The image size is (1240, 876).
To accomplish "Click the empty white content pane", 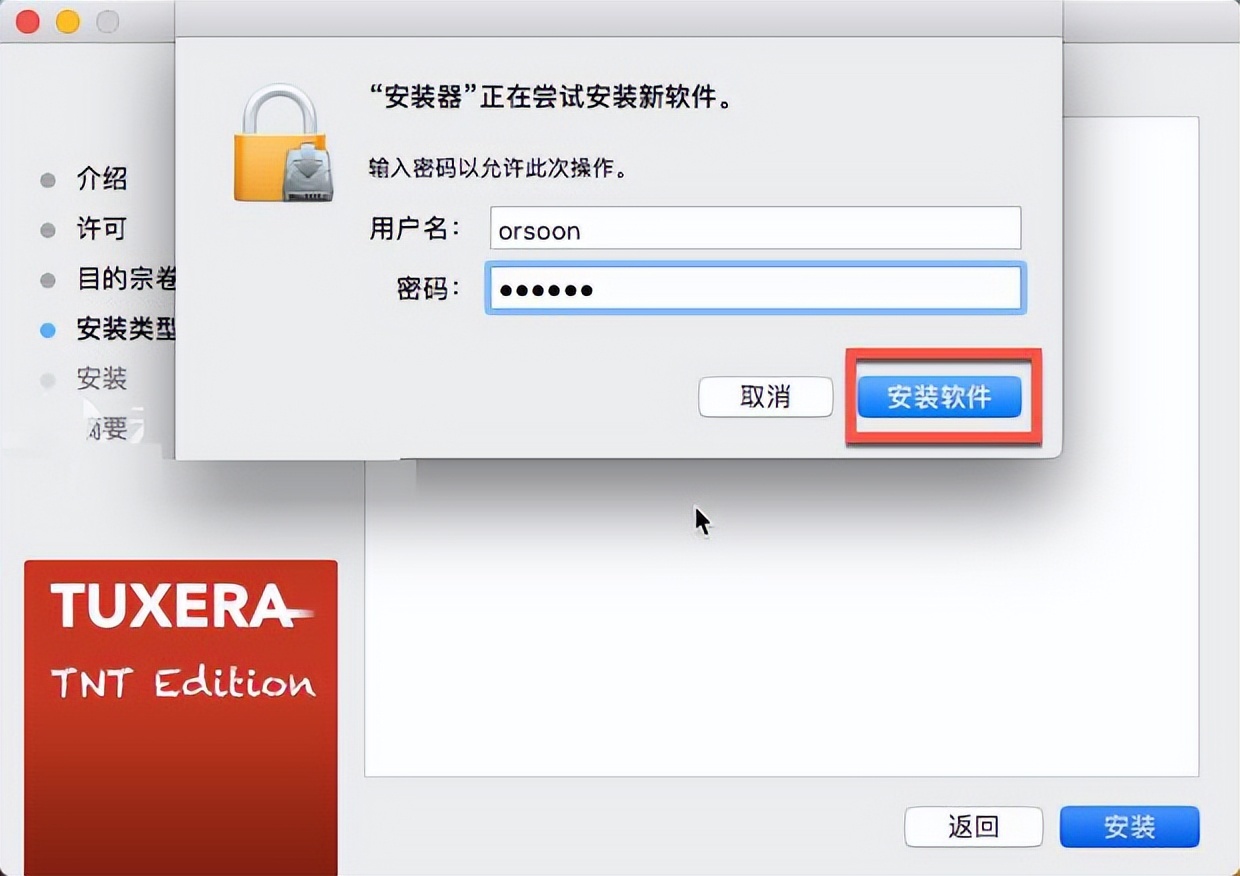I will pos(781,620).
